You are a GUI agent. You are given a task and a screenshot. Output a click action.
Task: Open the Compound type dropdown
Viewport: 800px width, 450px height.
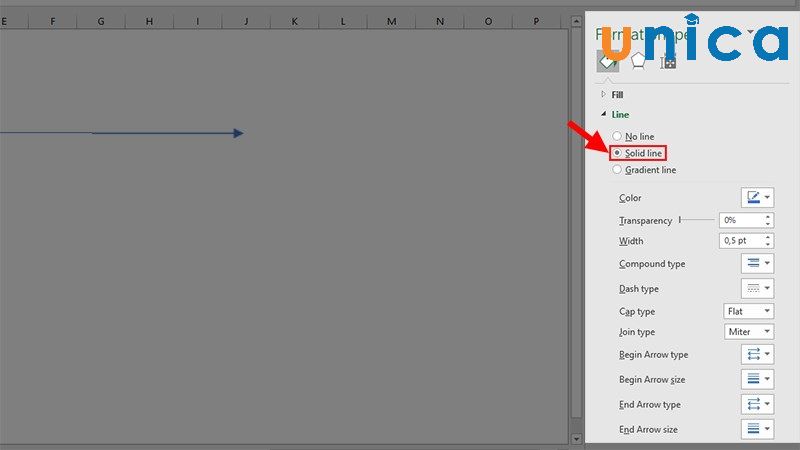coord(757,263)
